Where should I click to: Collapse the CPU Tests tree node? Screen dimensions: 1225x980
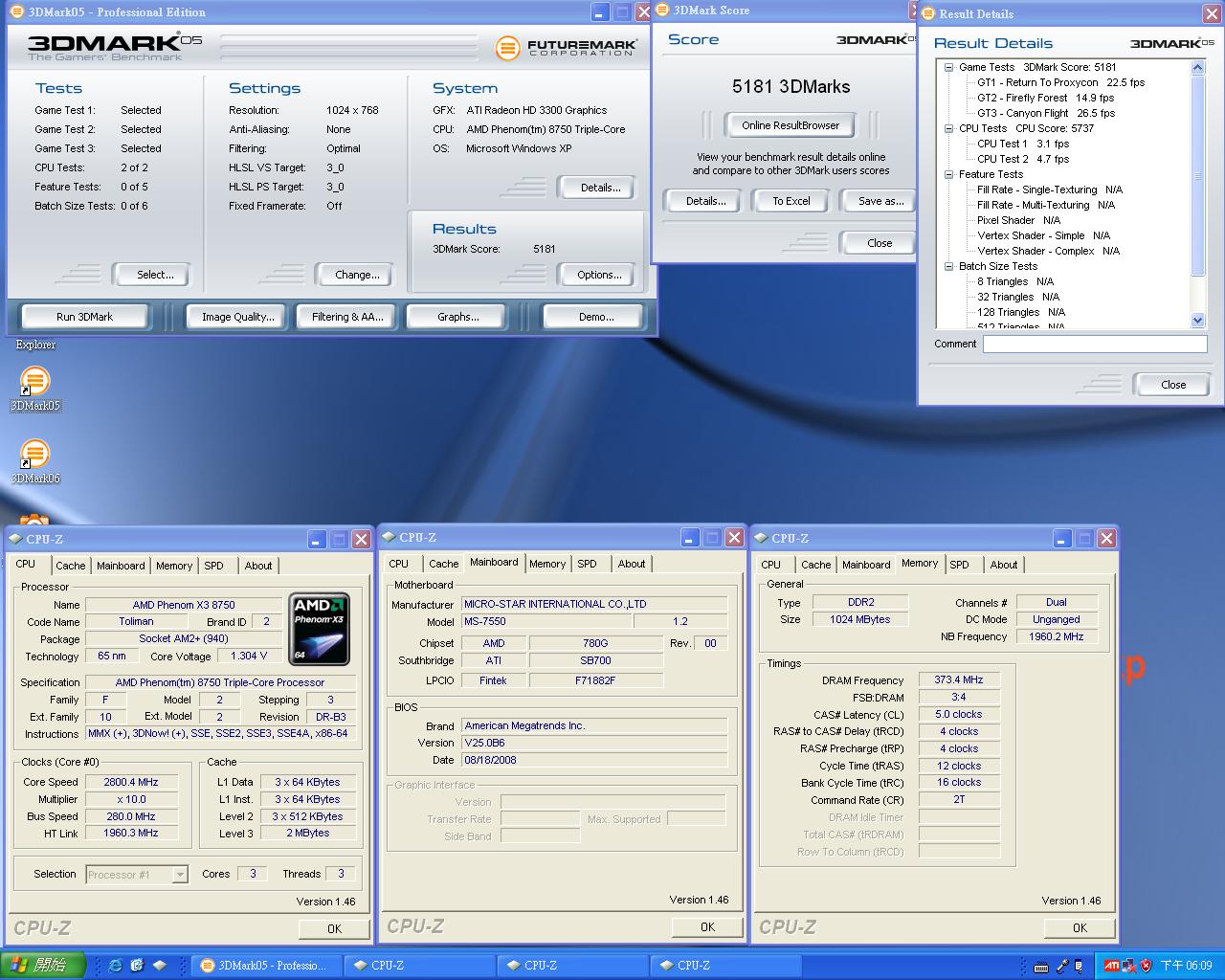click(948, 128)
